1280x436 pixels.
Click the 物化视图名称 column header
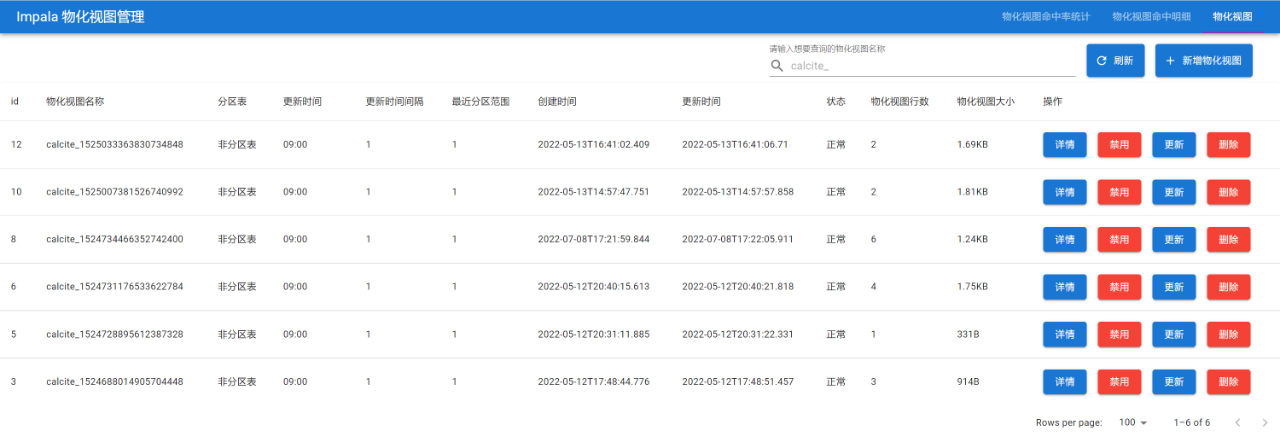75,102
